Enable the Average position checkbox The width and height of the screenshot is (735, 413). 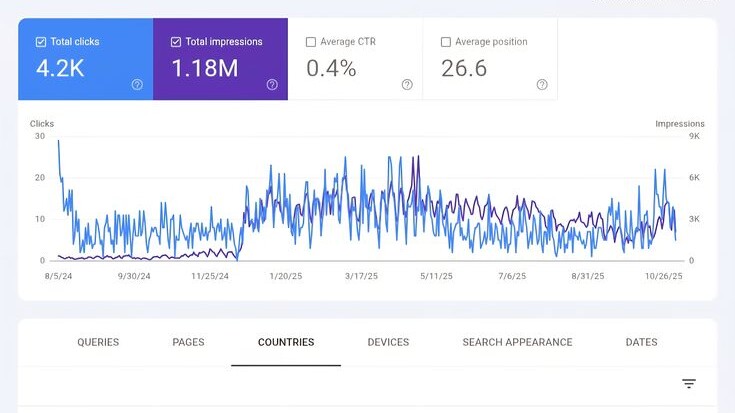(x=446, y=42)
